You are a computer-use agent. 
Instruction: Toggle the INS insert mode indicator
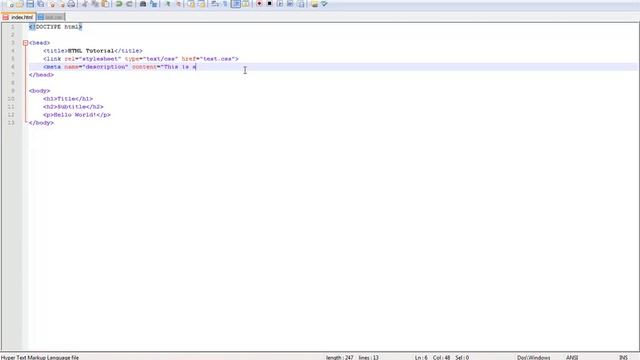click(623, 357)
